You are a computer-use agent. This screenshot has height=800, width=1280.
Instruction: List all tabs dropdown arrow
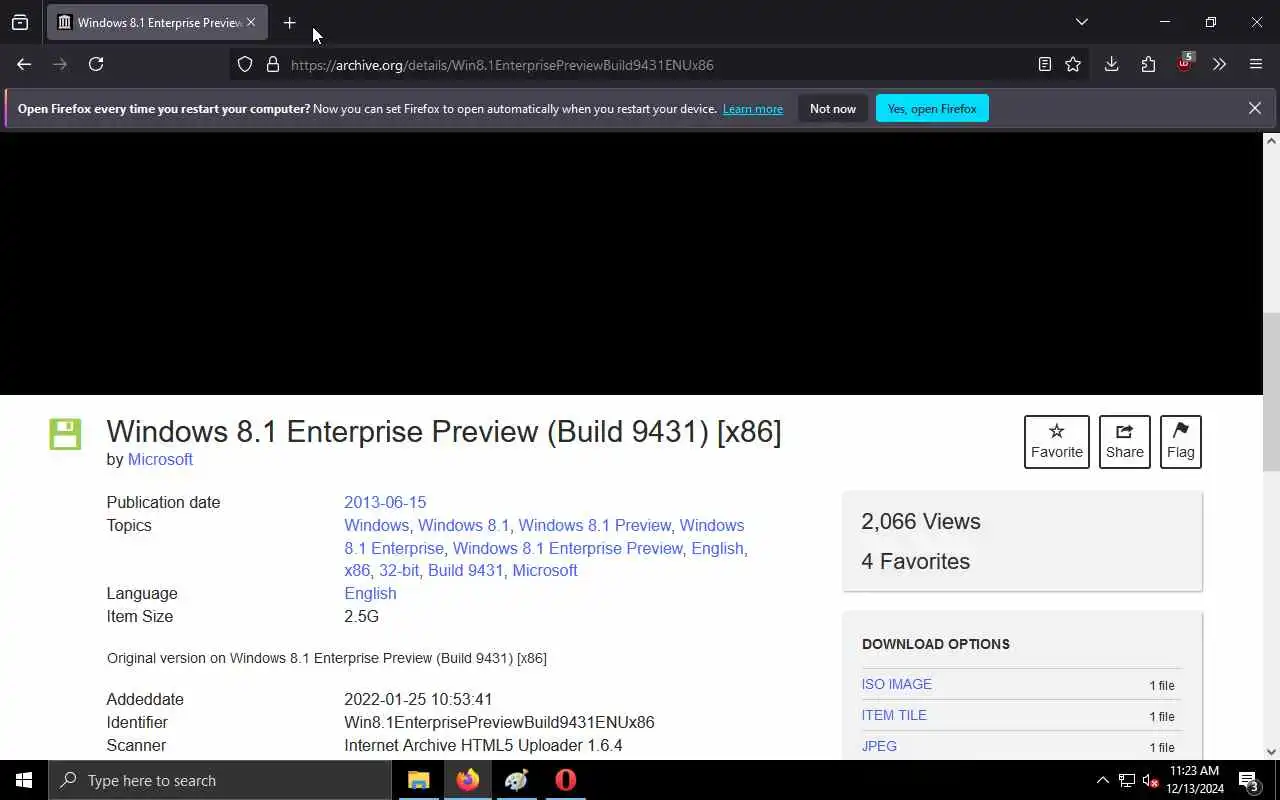(x=1081, y=22)
